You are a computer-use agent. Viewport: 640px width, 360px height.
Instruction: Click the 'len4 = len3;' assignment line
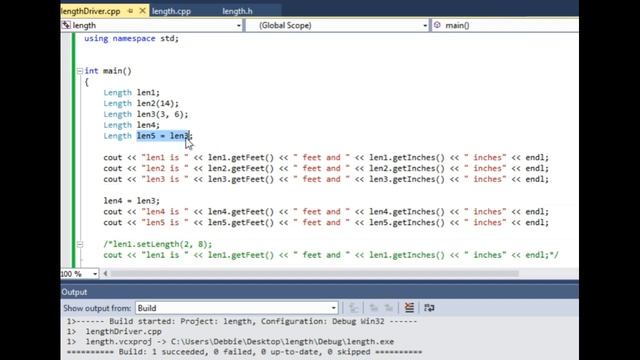[x=131, y=201]
